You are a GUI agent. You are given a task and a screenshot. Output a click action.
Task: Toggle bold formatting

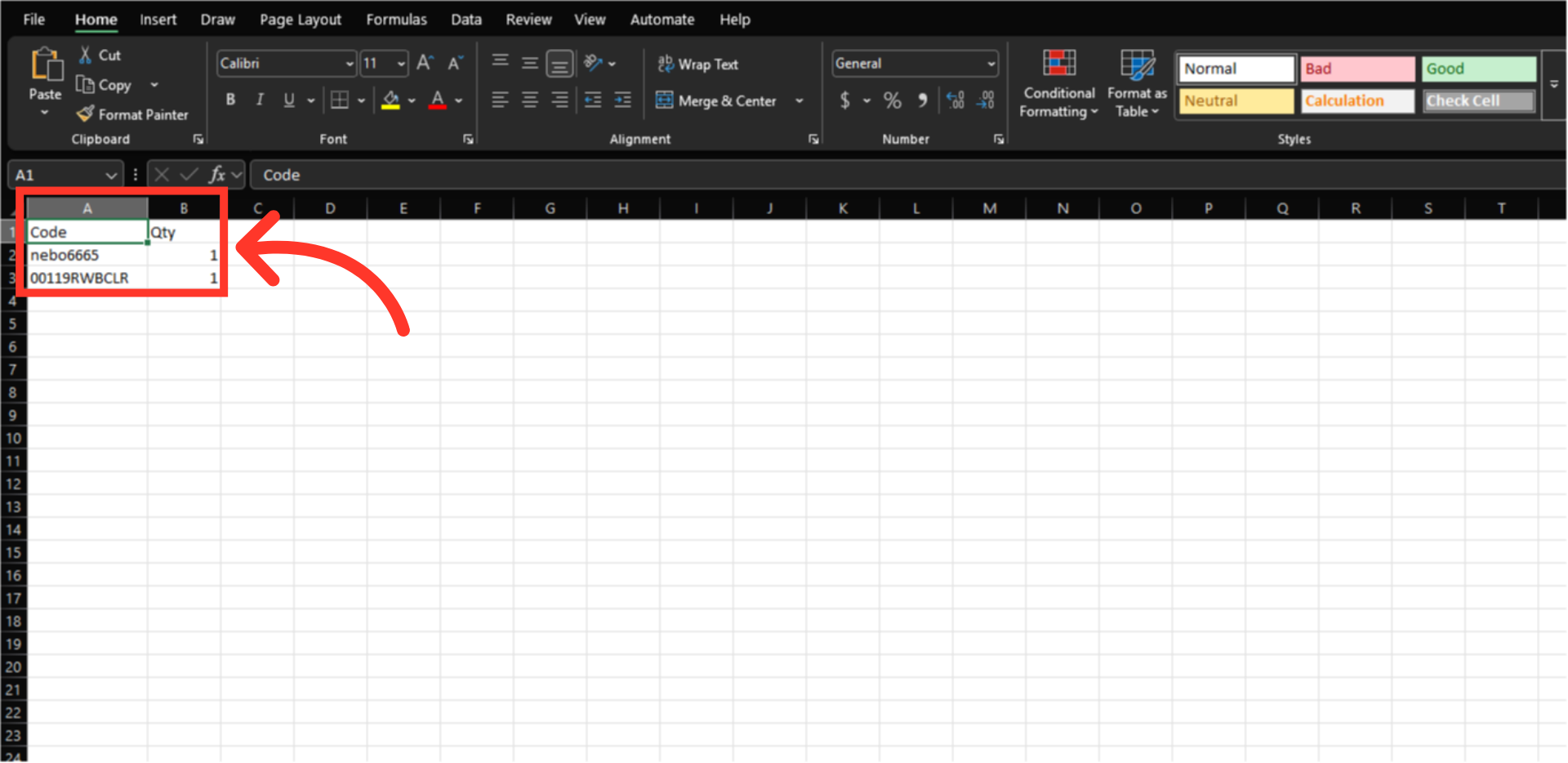click(x=231, y=100)
